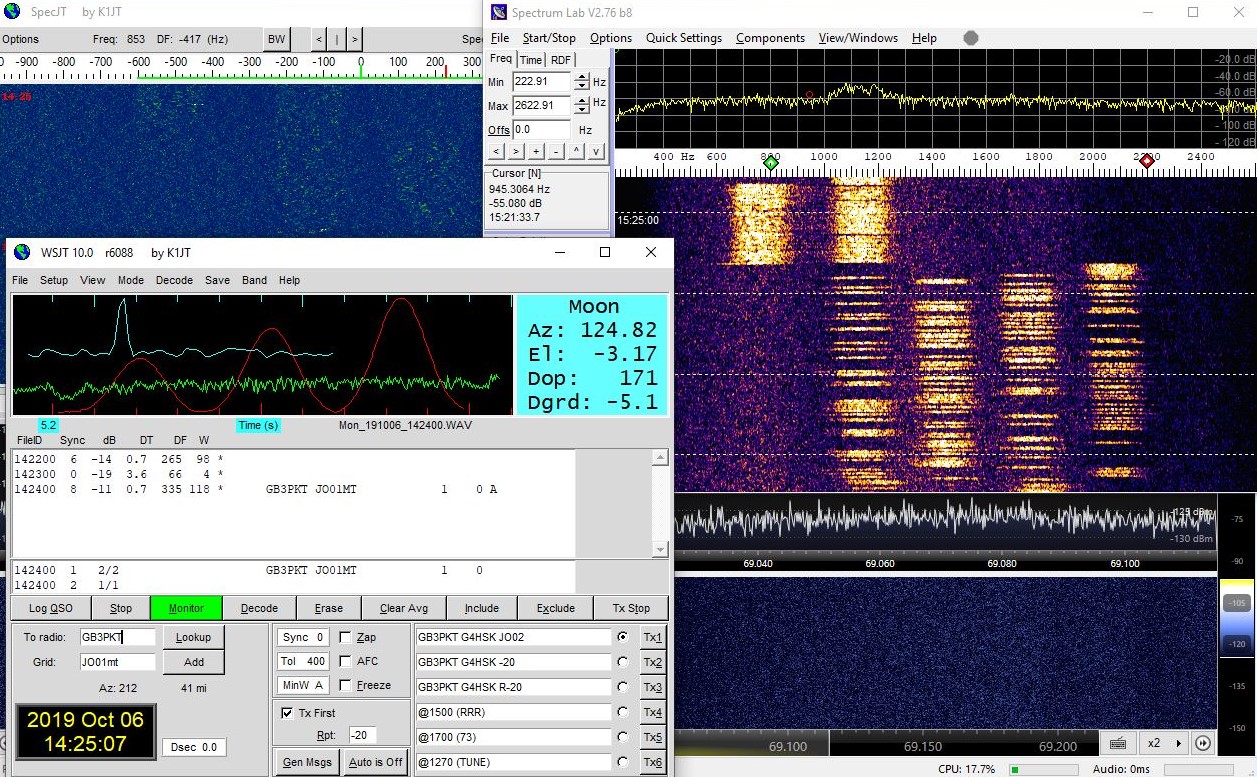Click the red diamond frequency marker
Screen dimensions: 1257x777
[1146, 161]
